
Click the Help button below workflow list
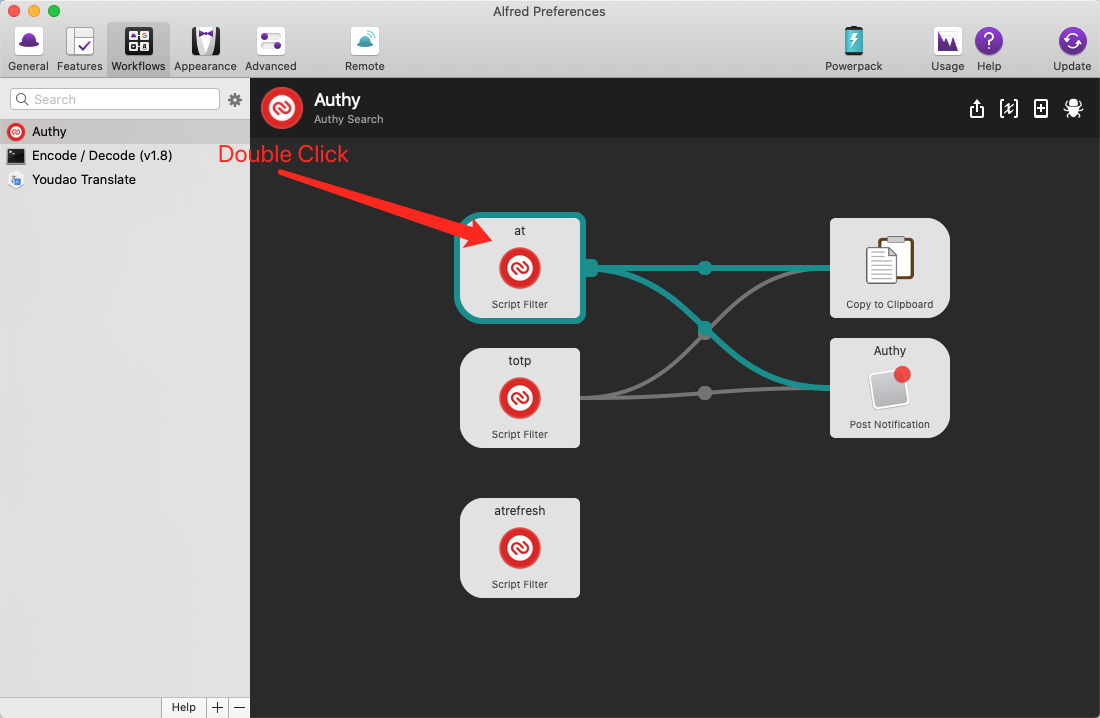pyautogui.click(x=184, y=707)
